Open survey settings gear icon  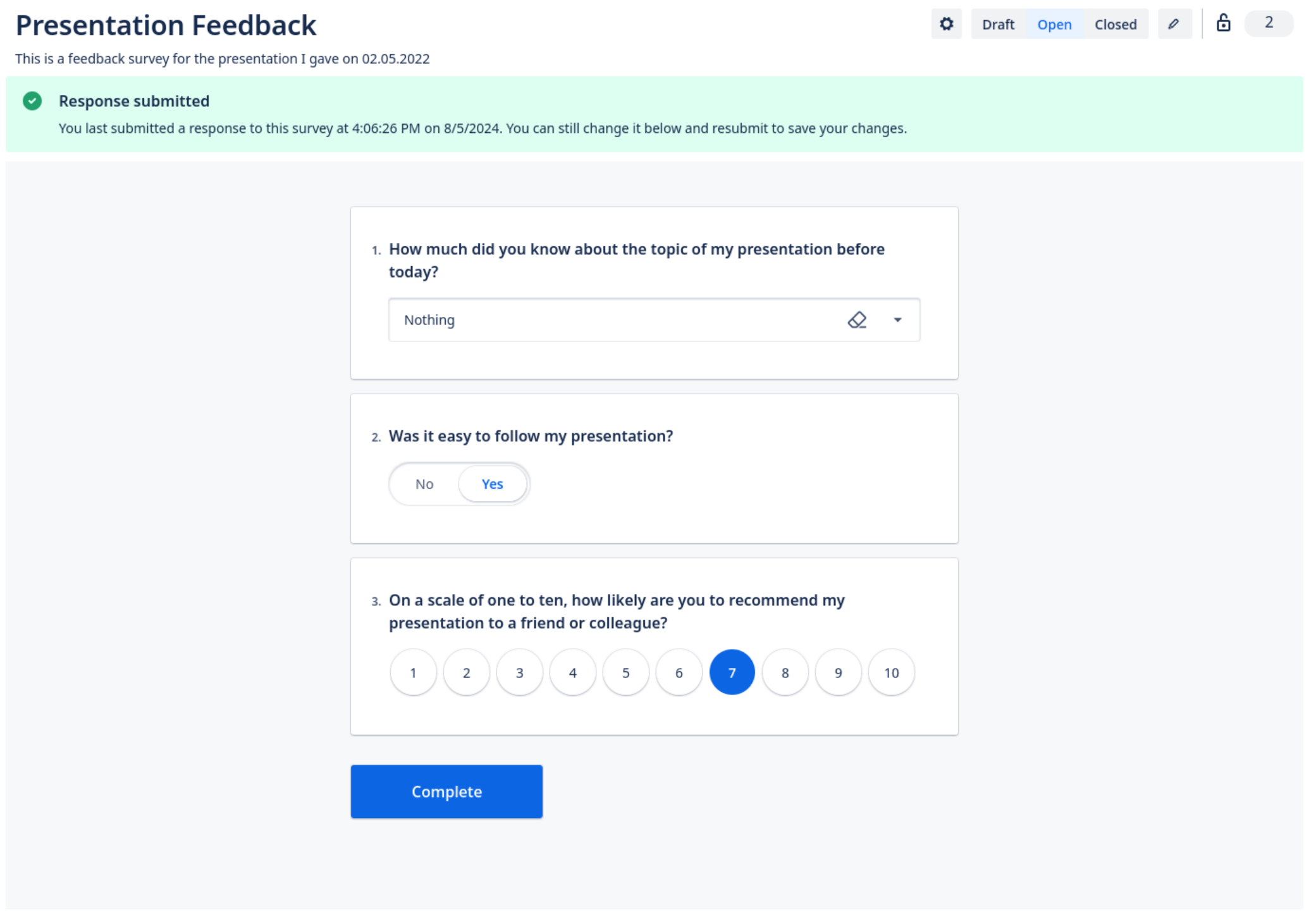click(946, 24)
